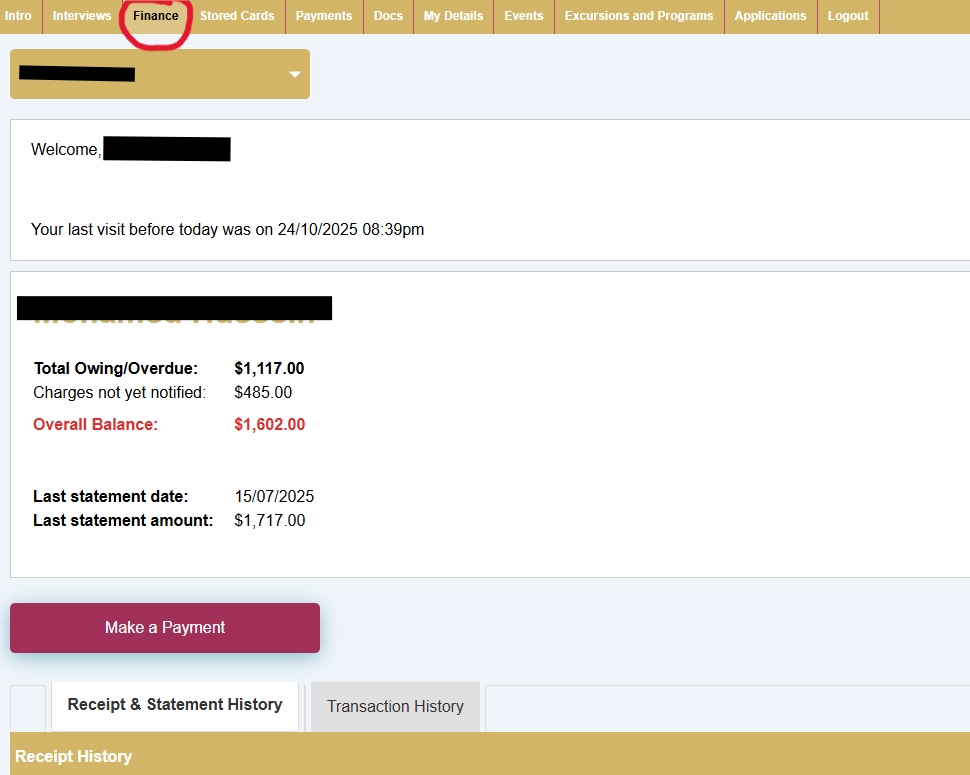Open the Docs menu item
This screenshot has height=775, width=970.
click(388, 16)
